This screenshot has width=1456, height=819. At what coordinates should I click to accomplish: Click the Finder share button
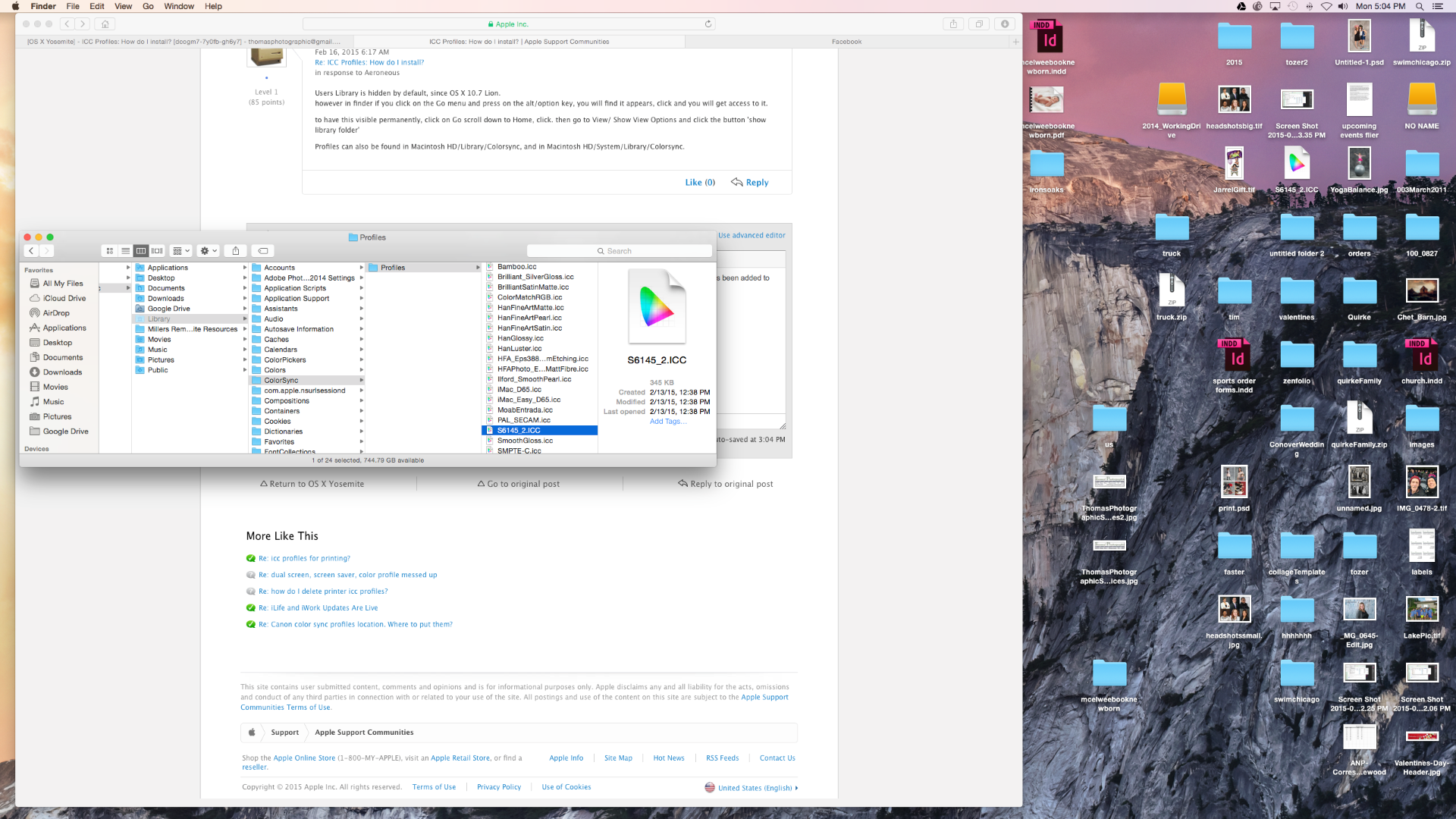tap(236, 251)
